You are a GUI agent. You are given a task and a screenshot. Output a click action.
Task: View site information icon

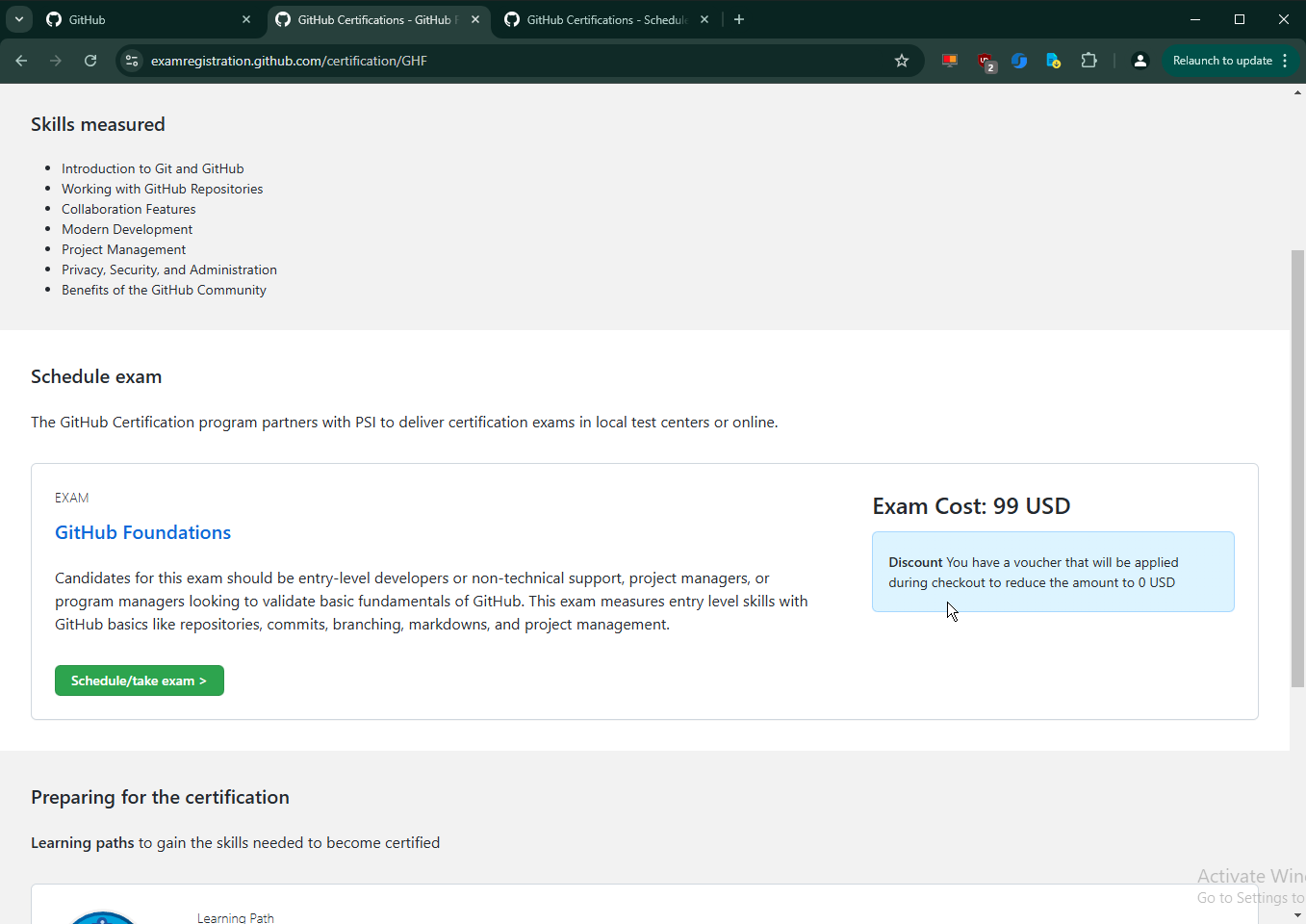pos(132,61)
